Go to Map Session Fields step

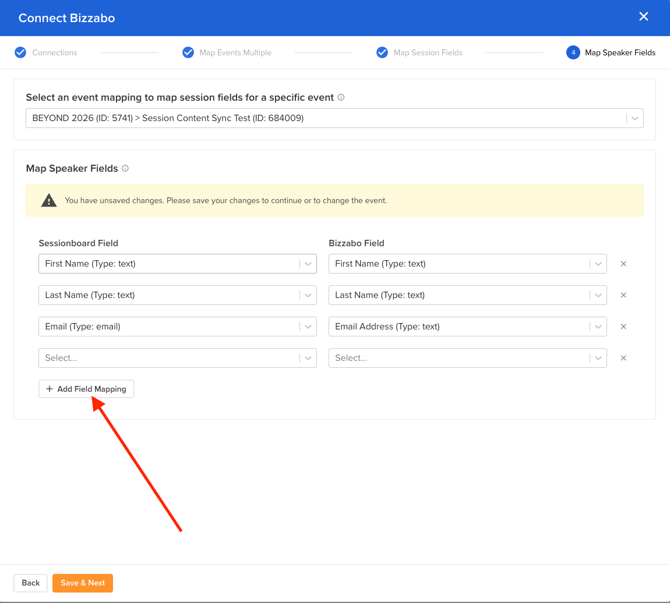point(427,52)
